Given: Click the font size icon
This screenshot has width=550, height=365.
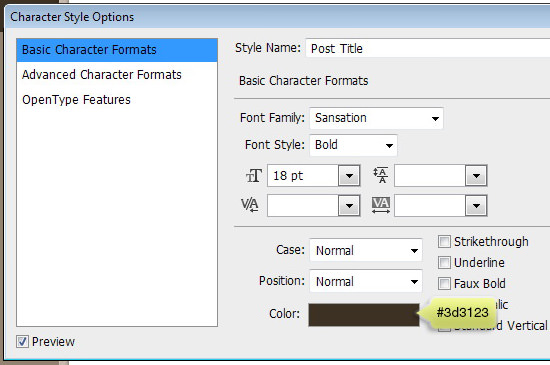Looking at the screenshot, I should click(254, 176).
